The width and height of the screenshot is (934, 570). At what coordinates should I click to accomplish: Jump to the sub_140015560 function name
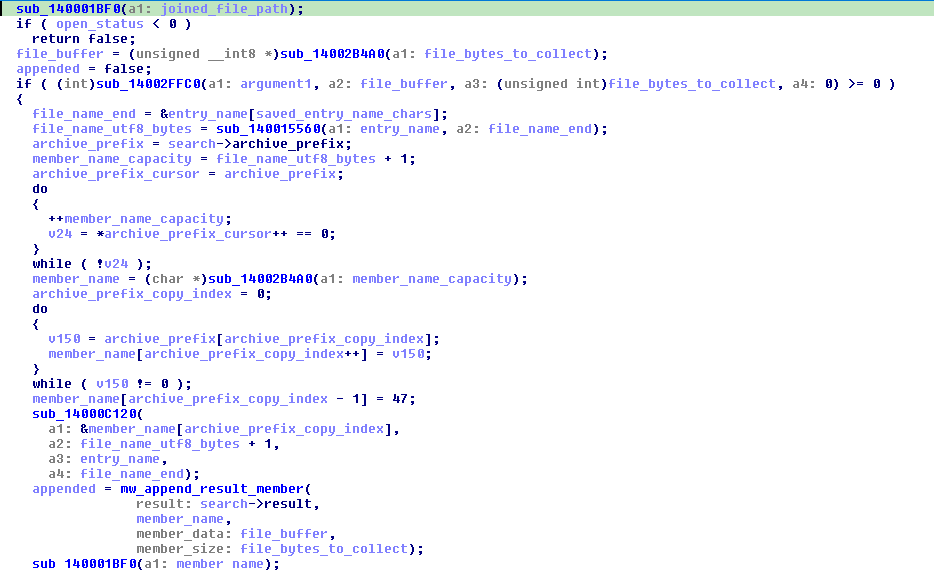tap(268, 129)
